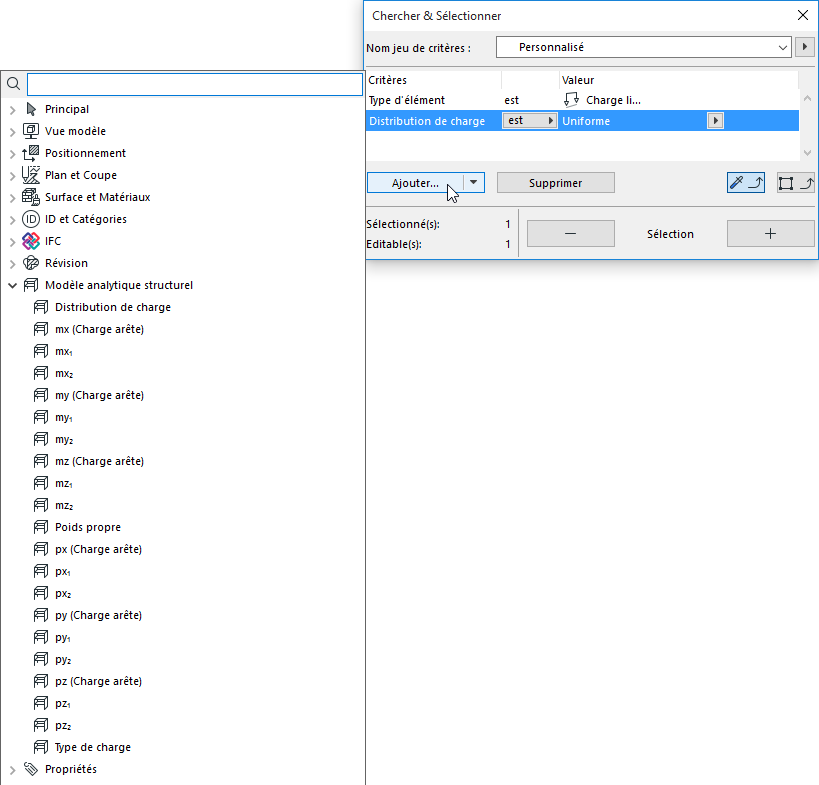The height and width of the screenshot is (785, 819).
Task: Select mx (Charge arête) criterion
Action: click(99, 329)
